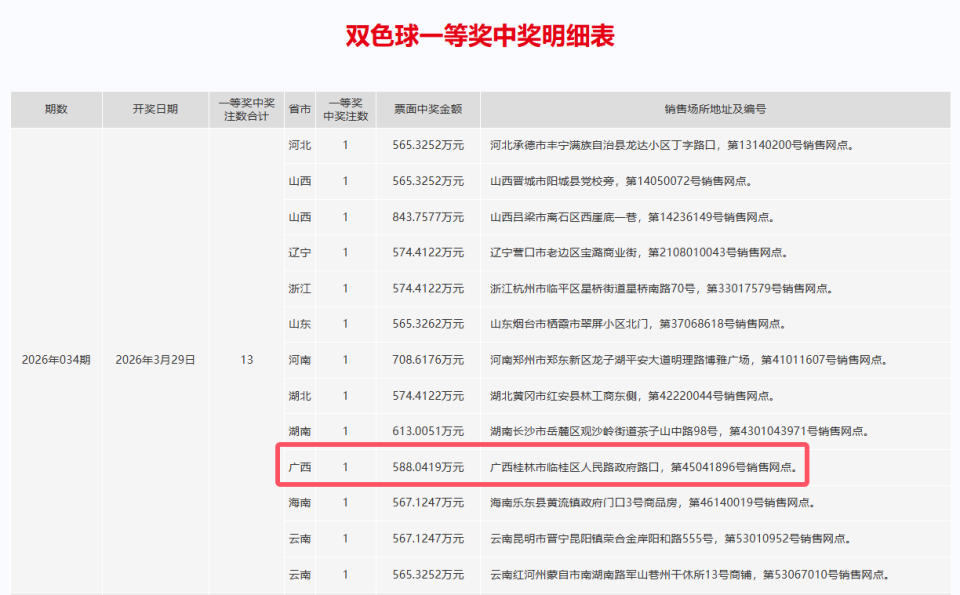The height and width of the screenshot is (595, 960).
Task: Click the 省市 column header
Action: 300,110
